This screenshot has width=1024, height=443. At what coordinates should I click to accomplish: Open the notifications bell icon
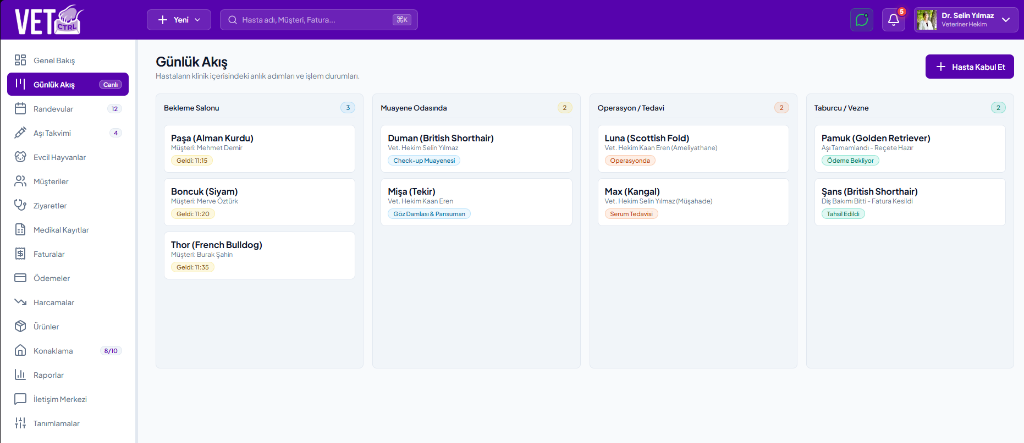(x=893, y=20)
